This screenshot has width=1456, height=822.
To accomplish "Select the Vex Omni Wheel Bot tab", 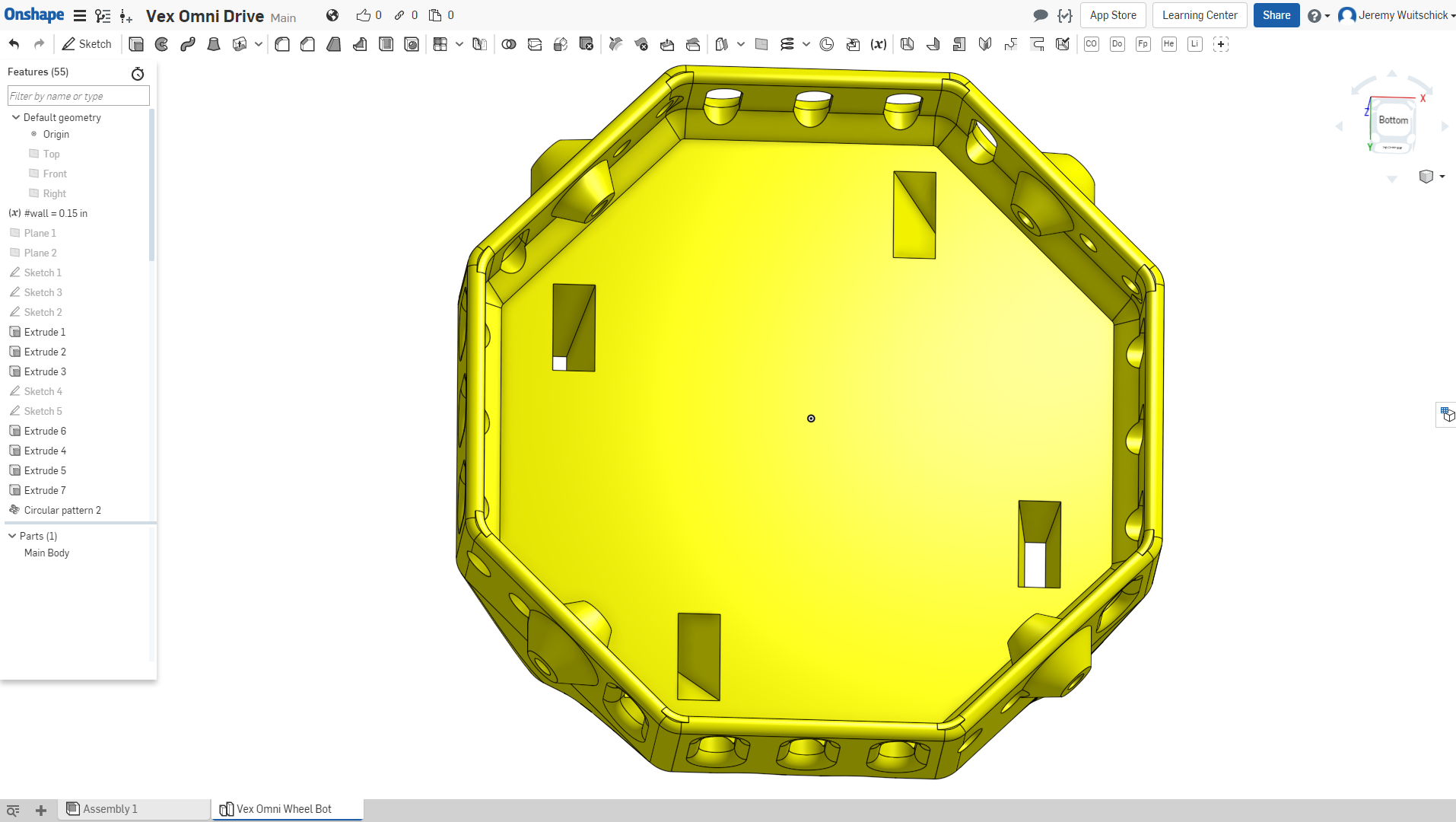I will click(x=287, y=809).
